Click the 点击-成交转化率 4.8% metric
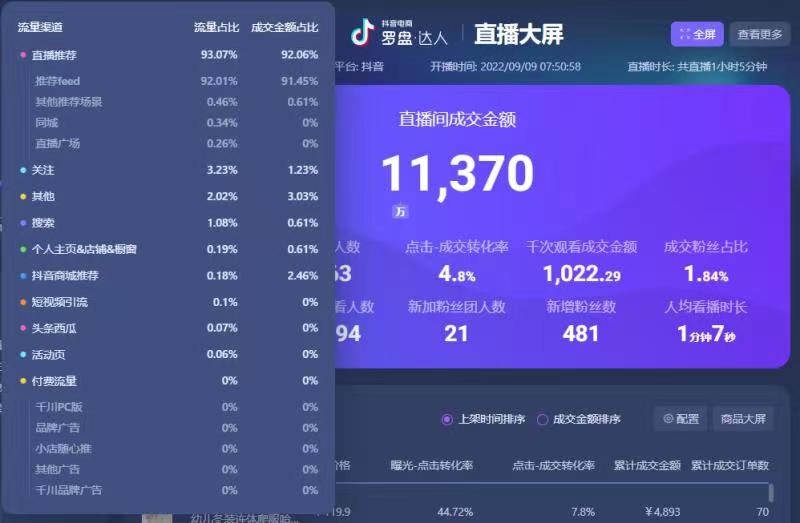The width and height of the screenshot is (800, 523). [457, 261]
